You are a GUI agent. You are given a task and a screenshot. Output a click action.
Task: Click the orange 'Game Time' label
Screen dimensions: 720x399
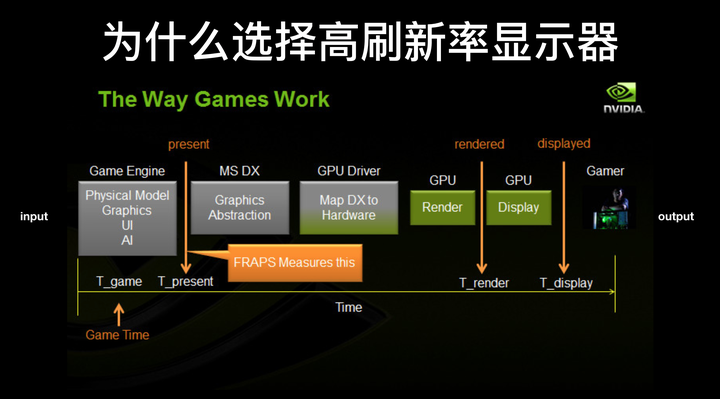(117, 335)
